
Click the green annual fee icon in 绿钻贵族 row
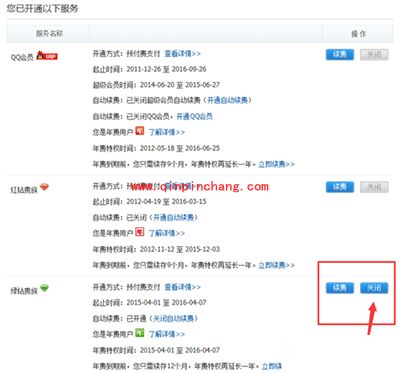pos(140,333)
